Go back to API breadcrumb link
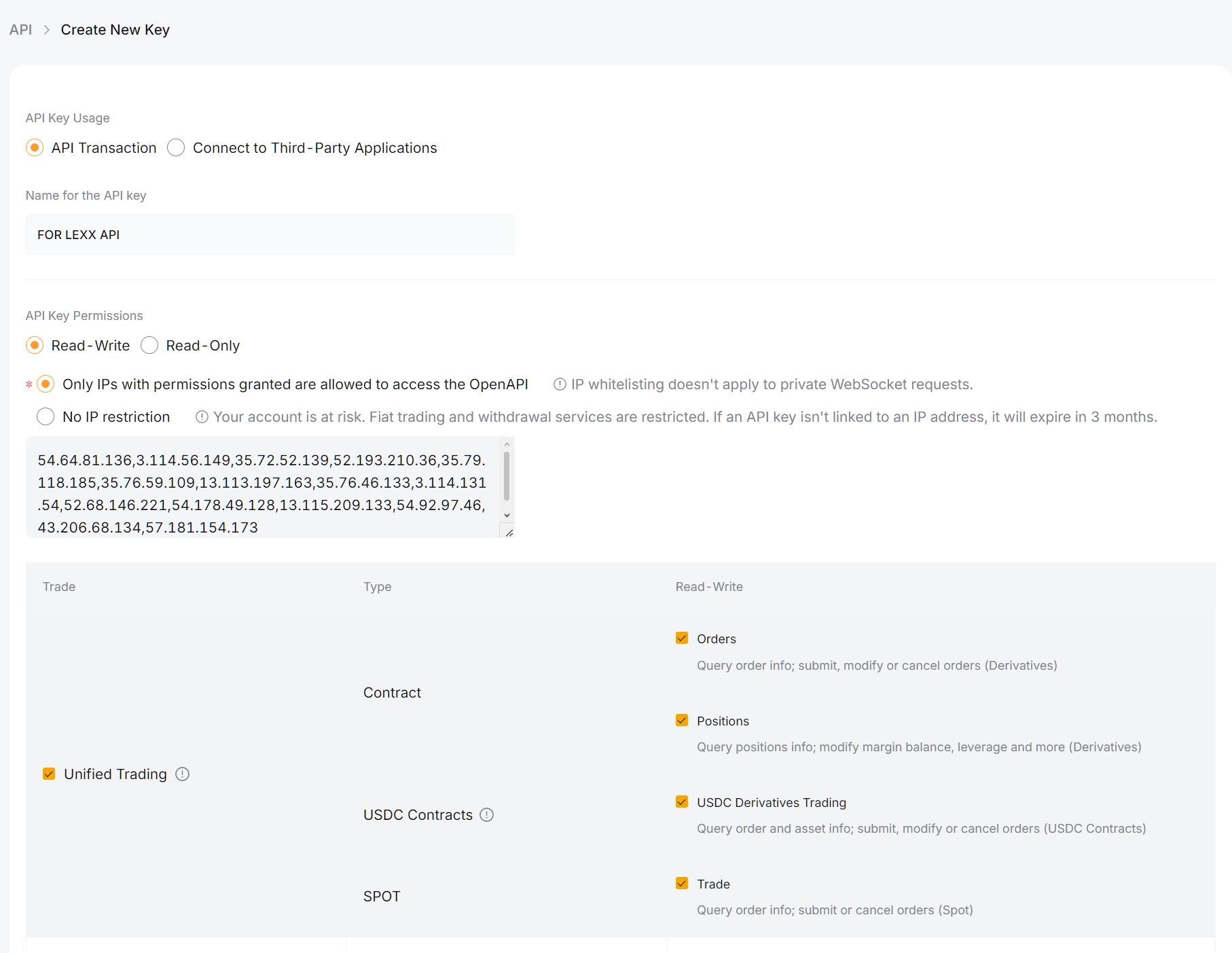 click(21, 30)
